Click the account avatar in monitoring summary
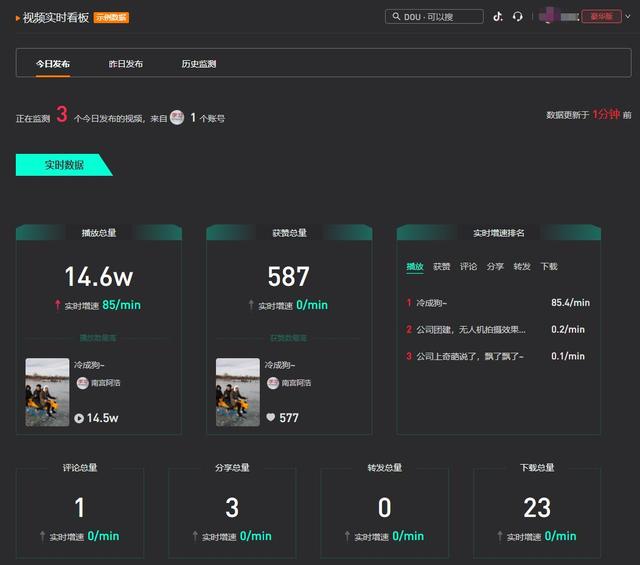Viewport: 640px width, 565px height. pyautogui.click(x=177, y=117)
